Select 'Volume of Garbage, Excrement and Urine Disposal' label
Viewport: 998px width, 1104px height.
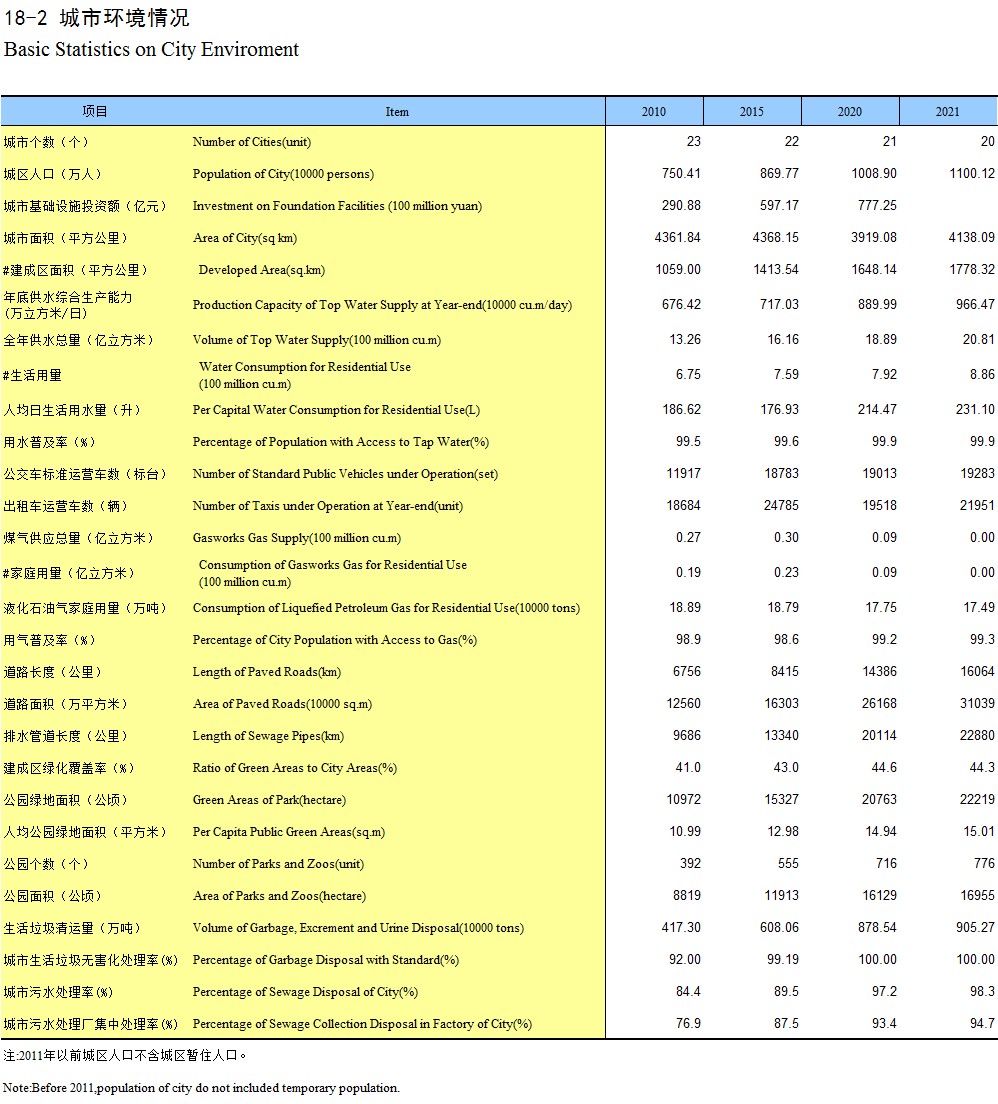point(358,929)
